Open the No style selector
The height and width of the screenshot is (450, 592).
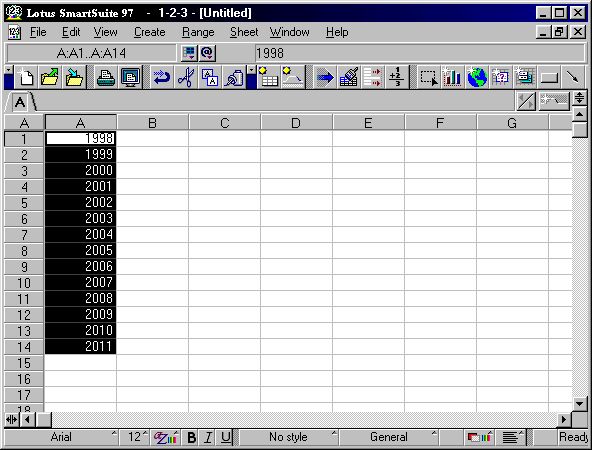tap(289, 437)
